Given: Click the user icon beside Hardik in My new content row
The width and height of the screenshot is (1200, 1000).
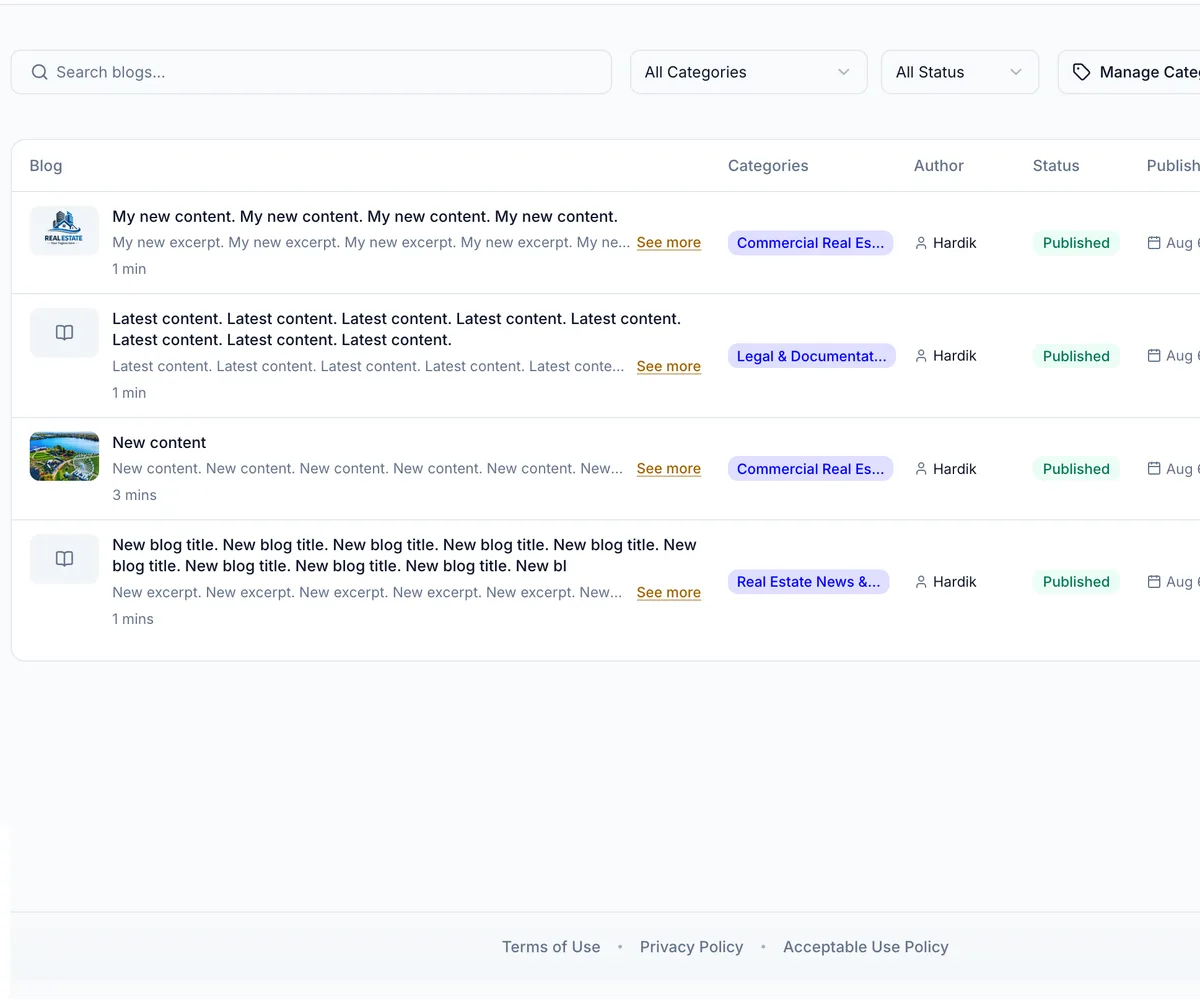Looking at the screenshot, I should click(x=921, y=243).
